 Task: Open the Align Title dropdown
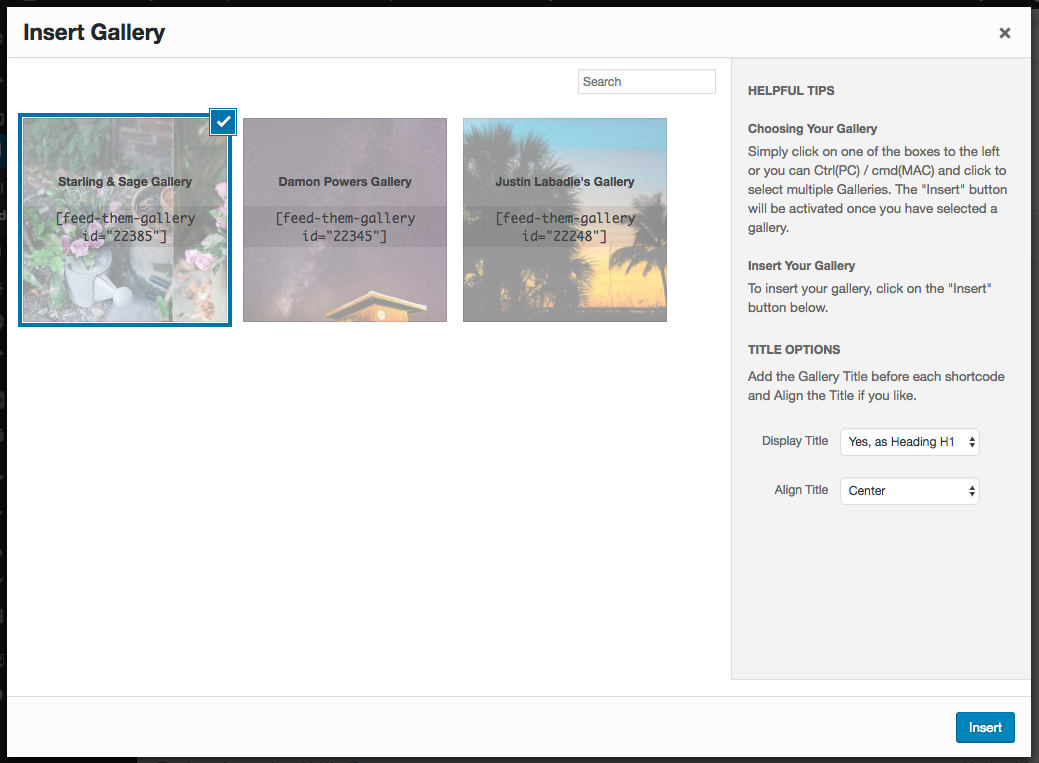click(x=910, y=491)
